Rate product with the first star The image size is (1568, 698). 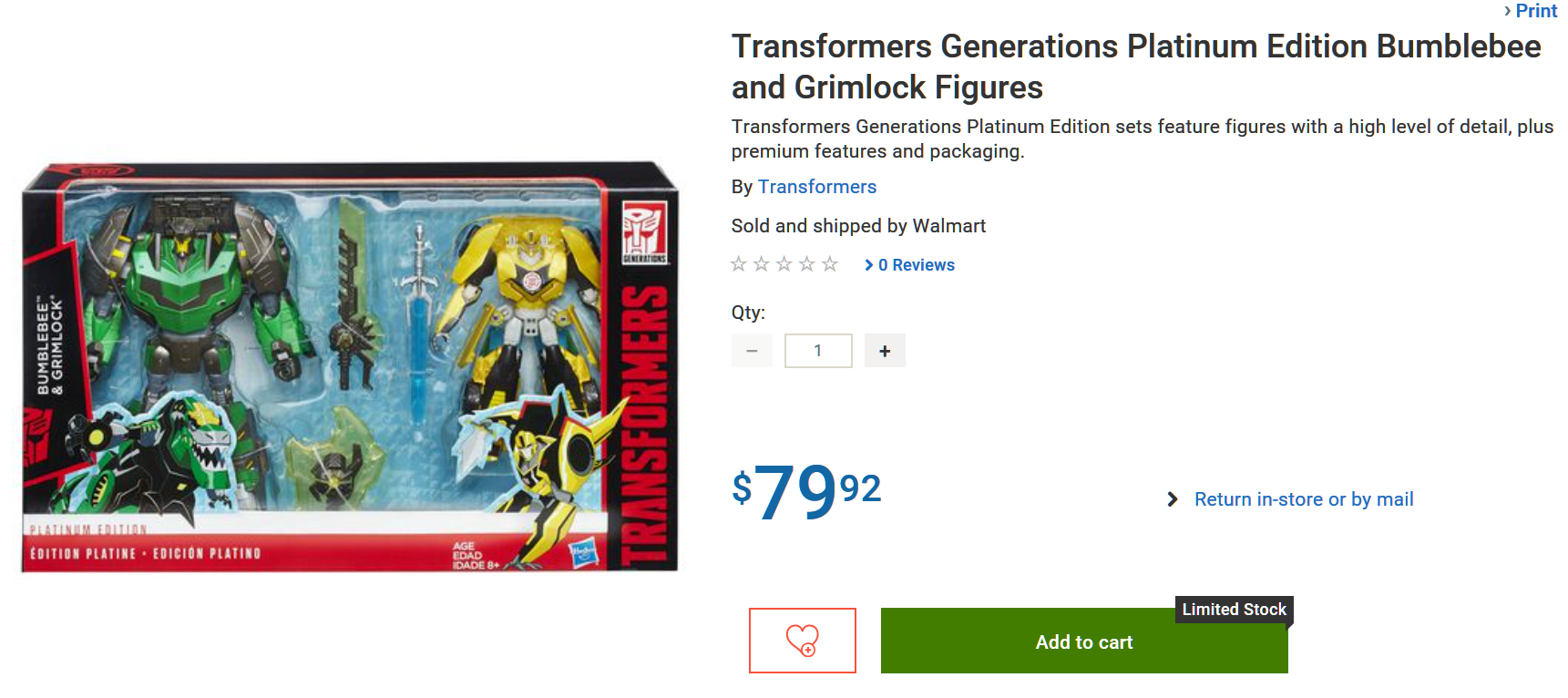click(739, 264)
